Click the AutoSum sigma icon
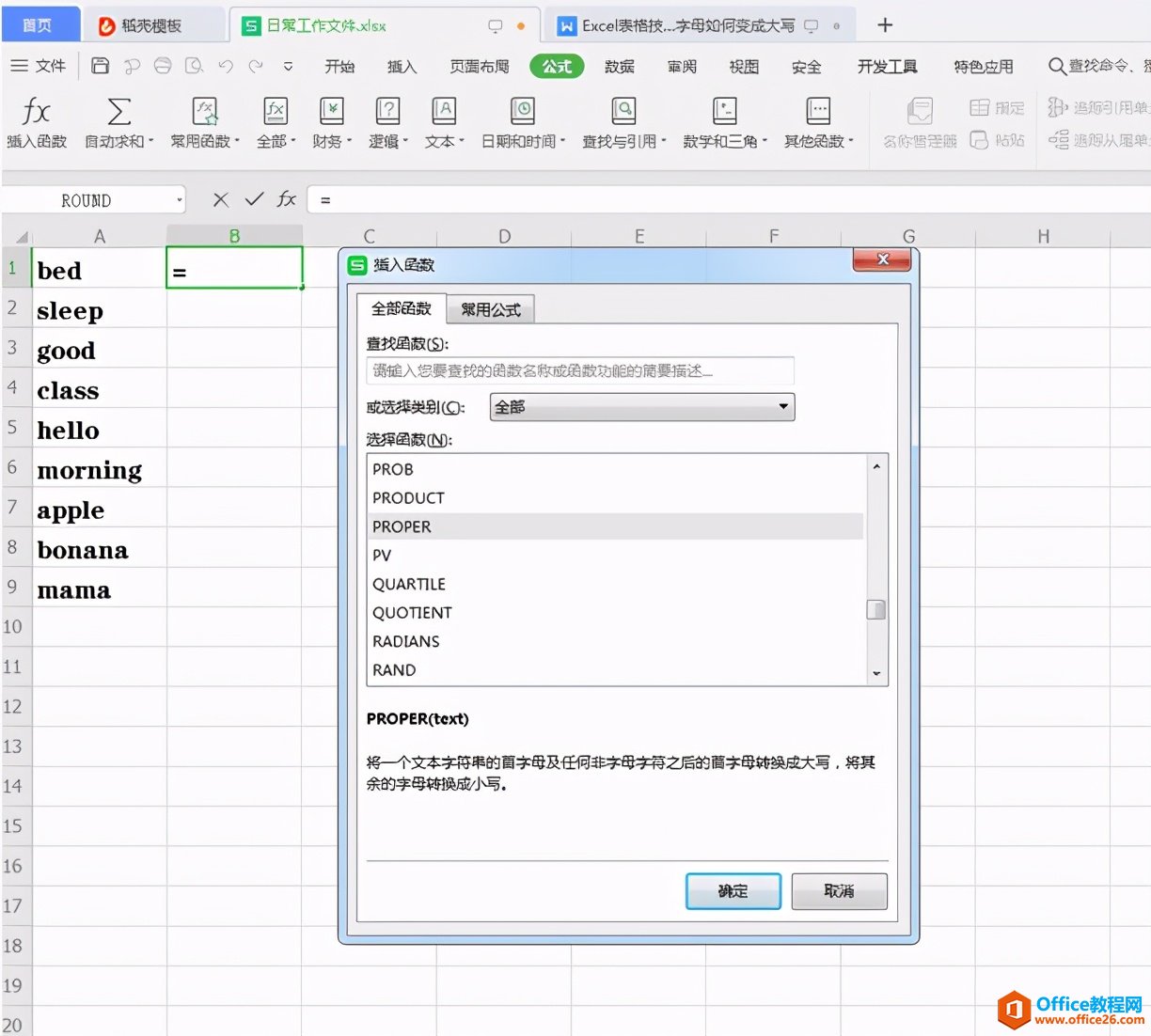 (x=118, y=112)
